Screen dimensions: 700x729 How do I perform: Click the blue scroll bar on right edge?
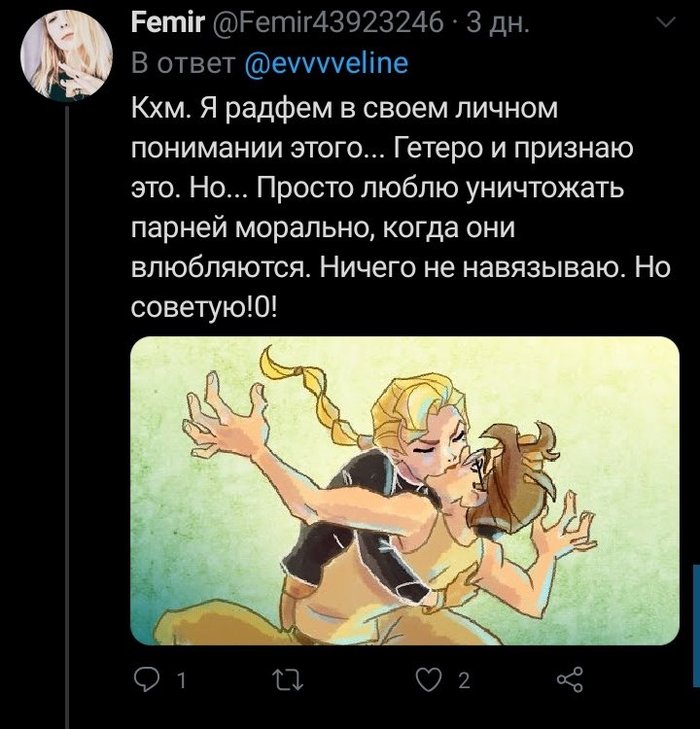(695, 625)
